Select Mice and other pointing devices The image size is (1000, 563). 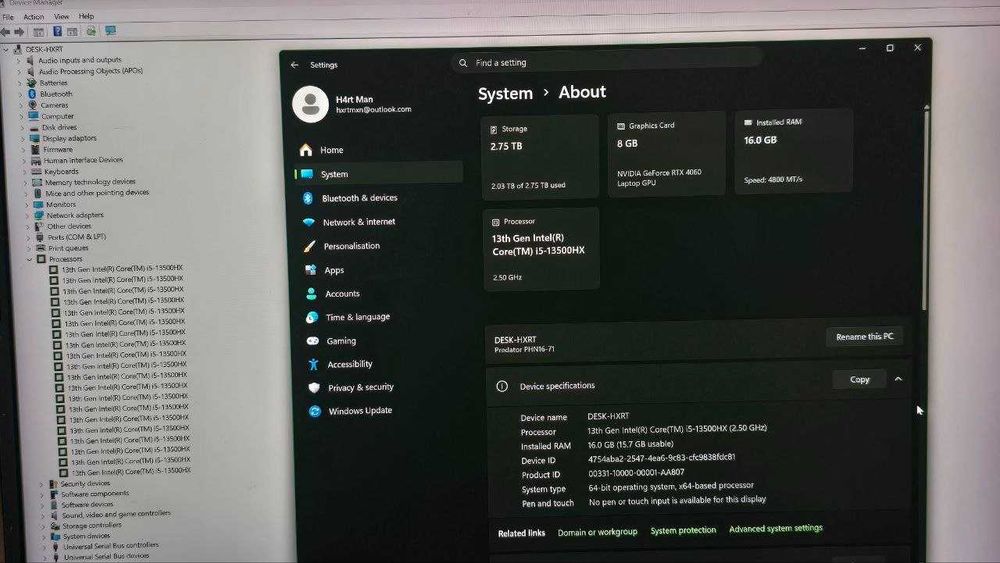[x=97, y=193]
